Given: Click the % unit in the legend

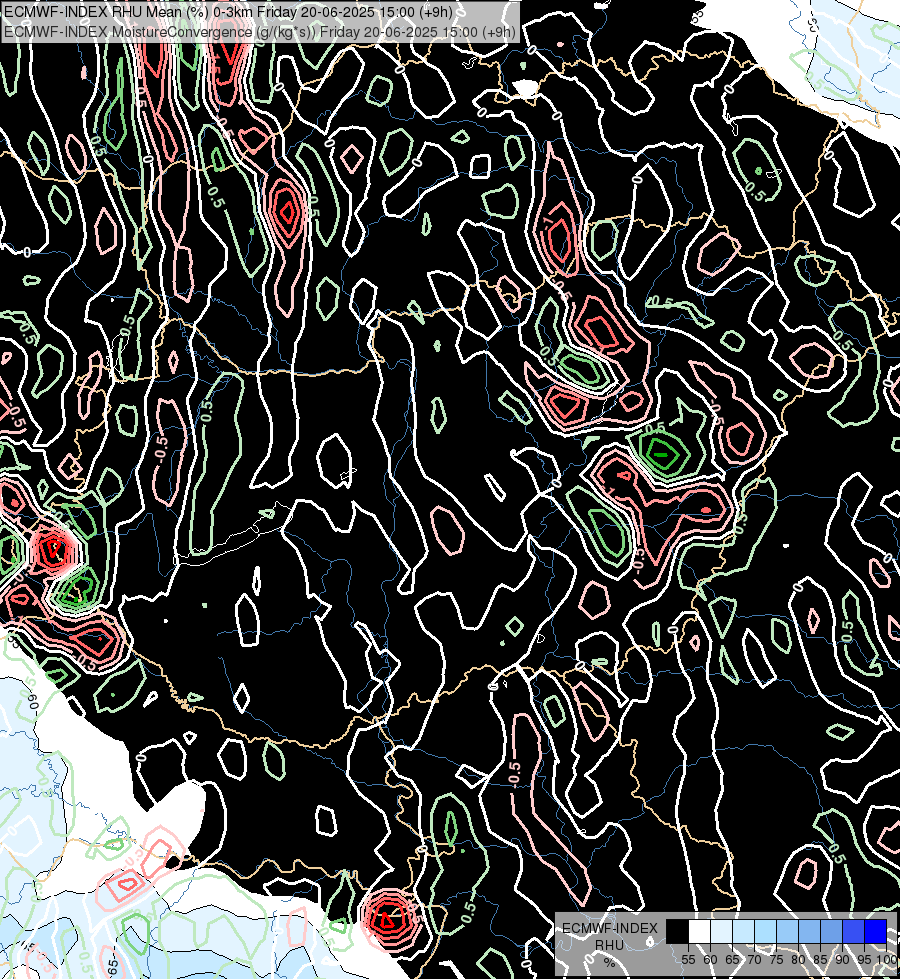Looking at the screenshot, I should 609,962.
